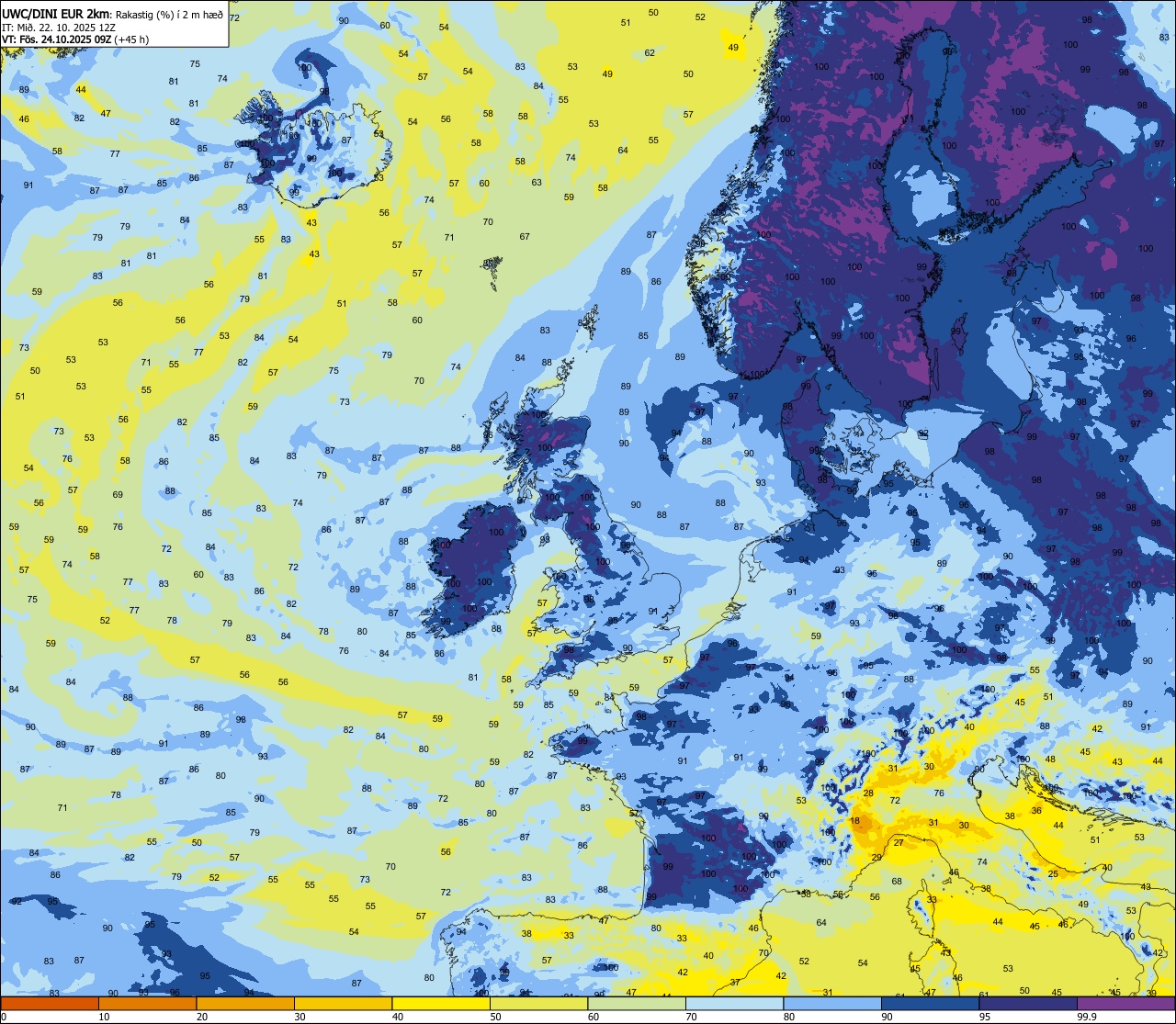Click the 80–90 medium blue legend segment
Screen dimensions: 1176x1024
(x=832, y=1003)
